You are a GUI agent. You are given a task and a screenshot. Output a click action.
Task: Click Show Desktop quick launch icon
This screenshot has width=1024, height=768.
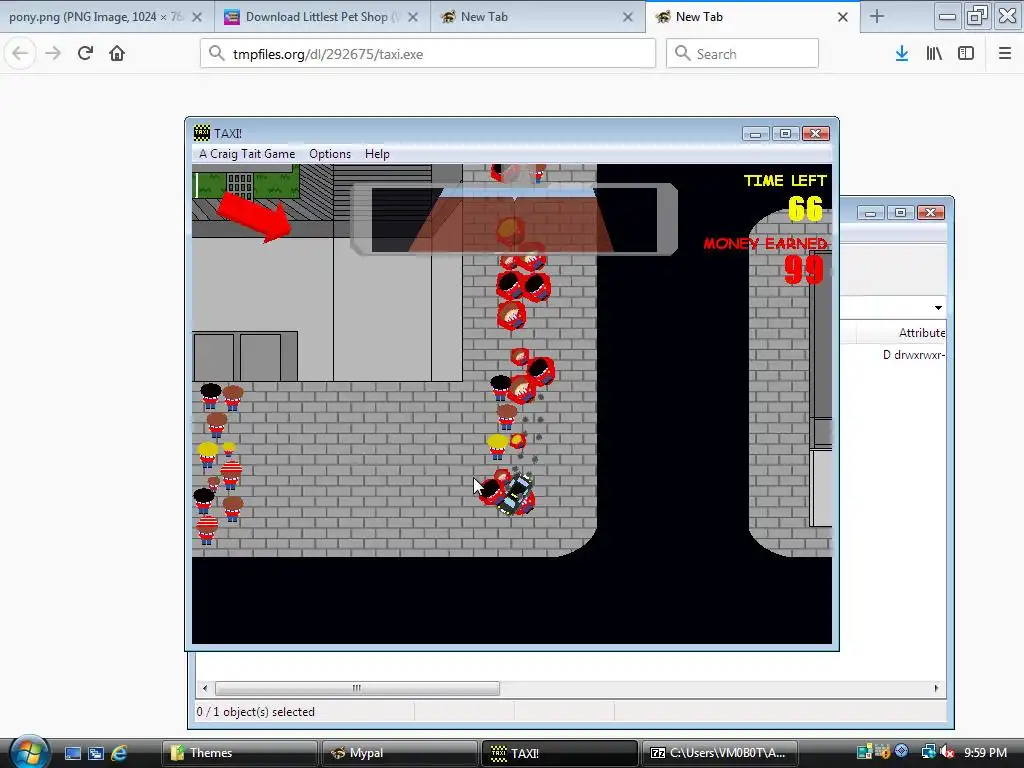pyautogui.click(x=72, y=753)
